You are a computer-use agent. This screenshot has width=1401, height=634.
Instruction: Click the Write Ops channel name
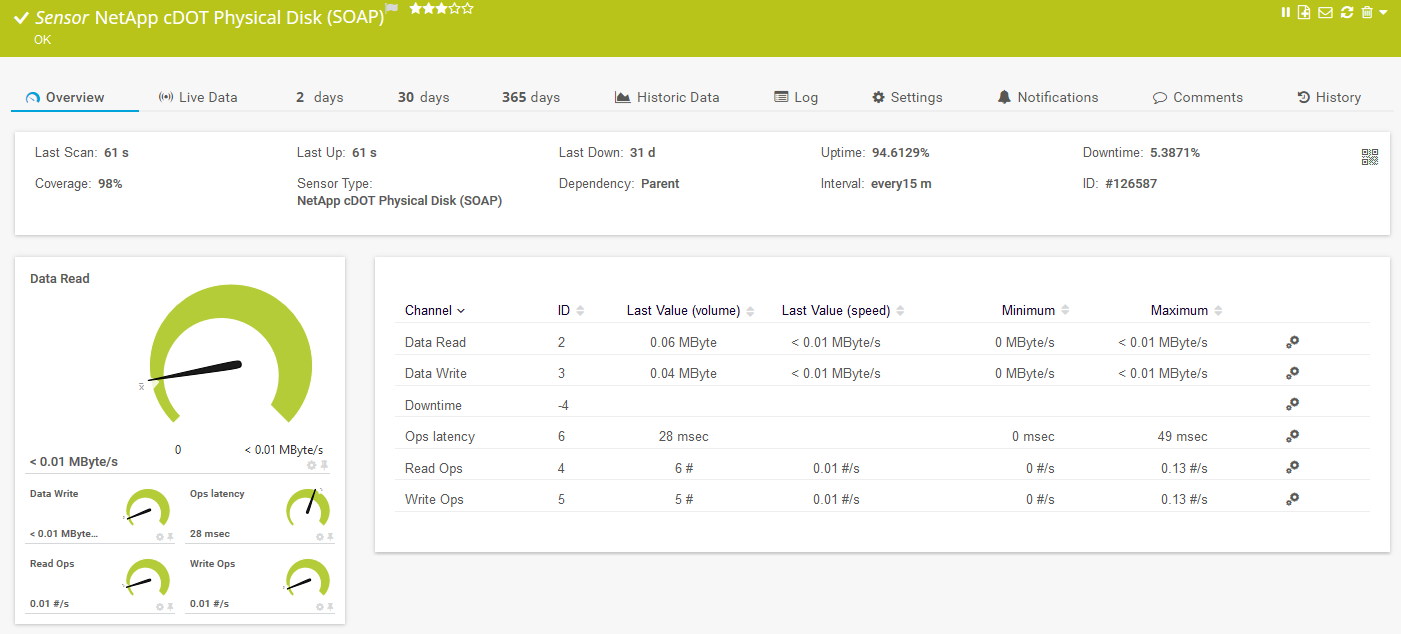click(x=434, y=499)
